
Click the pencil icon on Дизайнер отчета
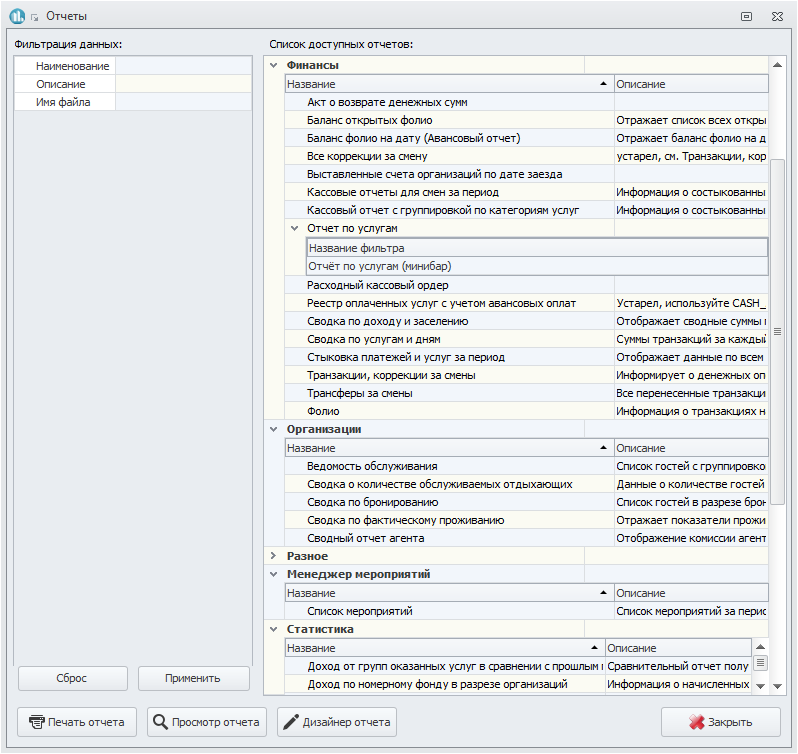pos(291,722)
